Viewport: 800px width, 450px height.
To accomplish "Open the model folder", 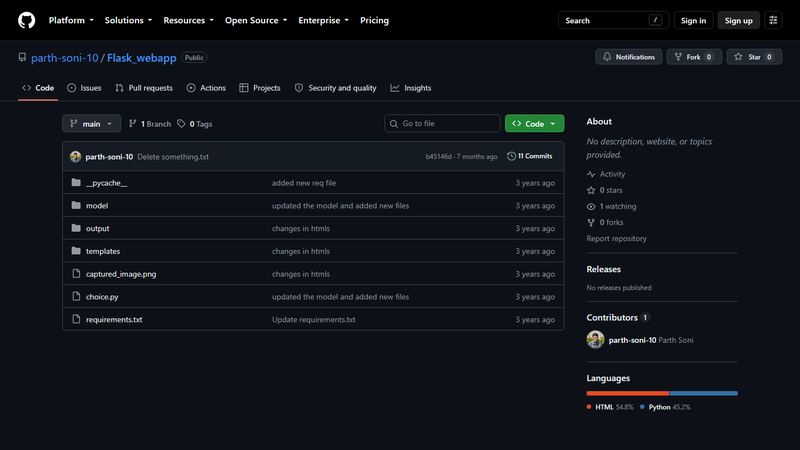I will (x=97, y=206).
